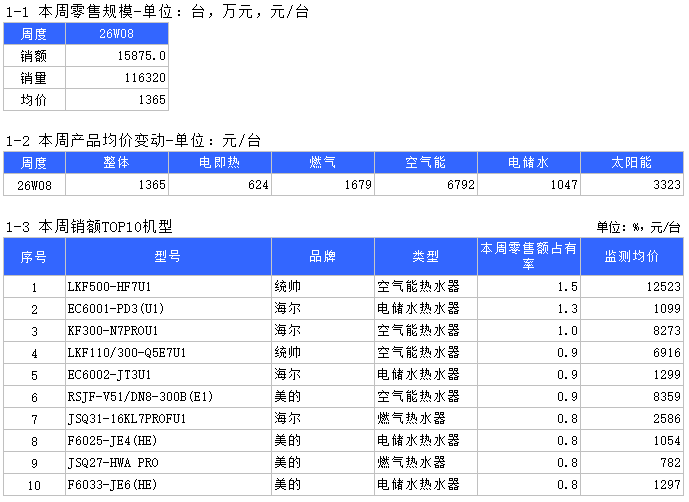Select the F6033-JE6(HE) model cell
The width and height of the screenshot is (689, 502).
point(168,485)
